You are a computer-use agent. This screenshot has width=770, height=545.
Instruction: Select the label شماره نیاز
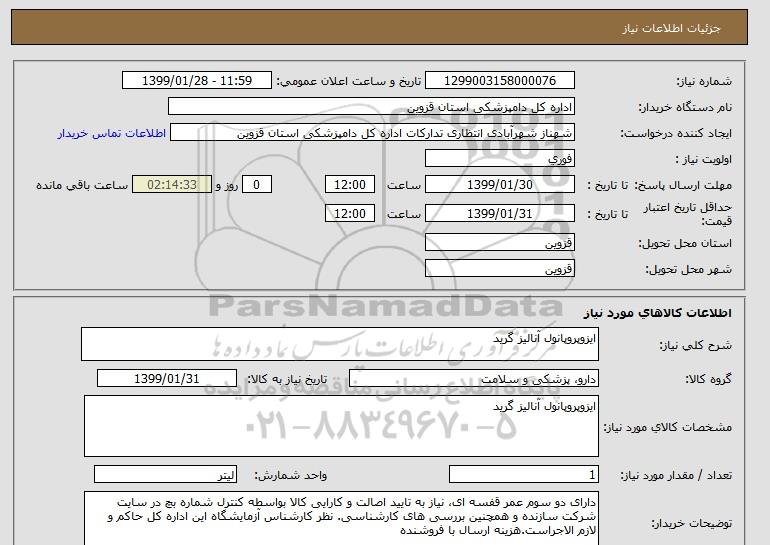point(704,82)
